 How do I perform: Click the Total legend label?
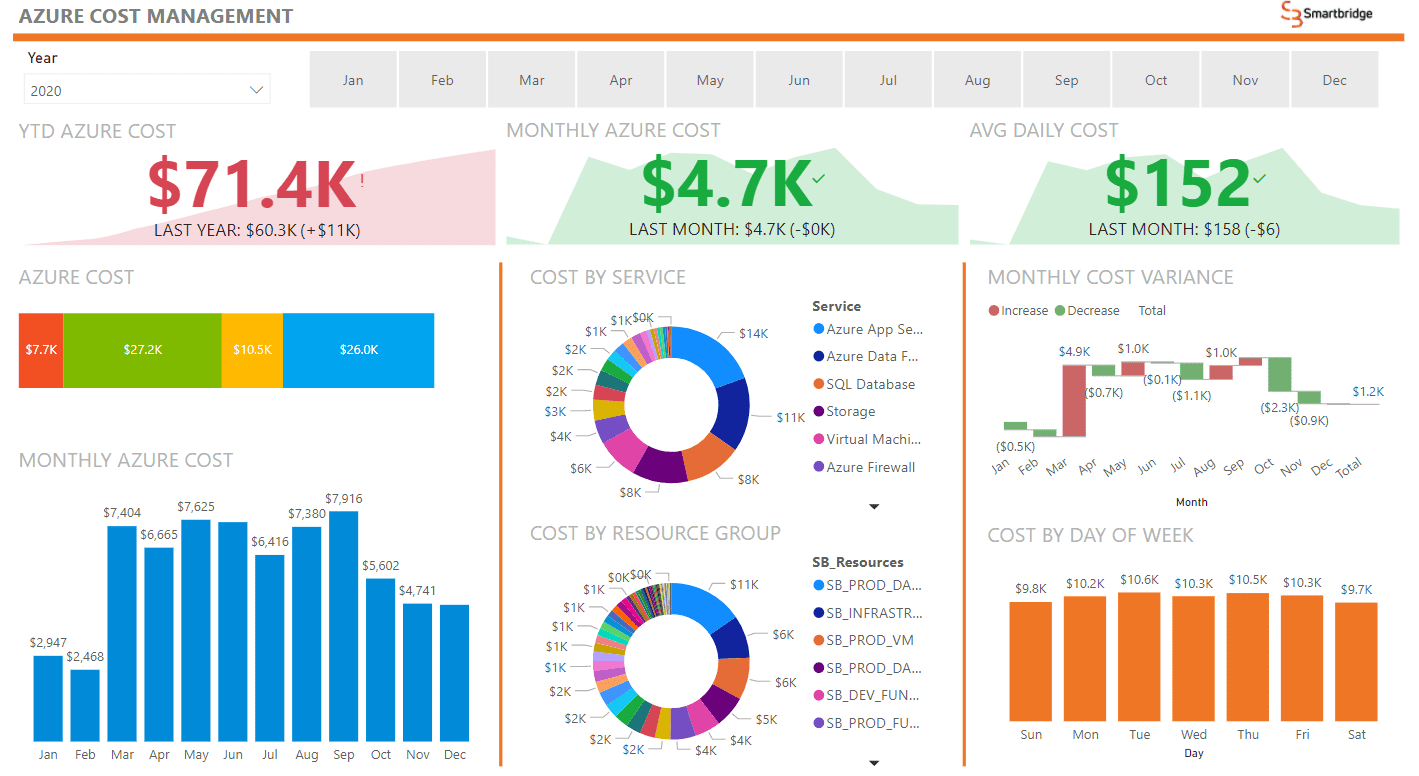pos(1151,310)
